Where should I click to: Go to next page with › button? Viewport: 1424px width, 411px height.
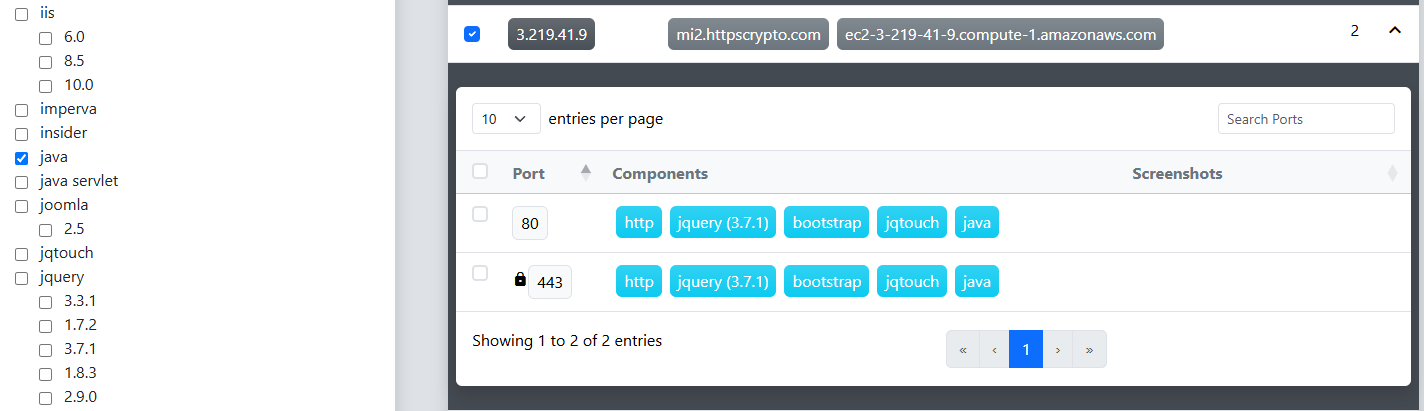(1058, 349)
